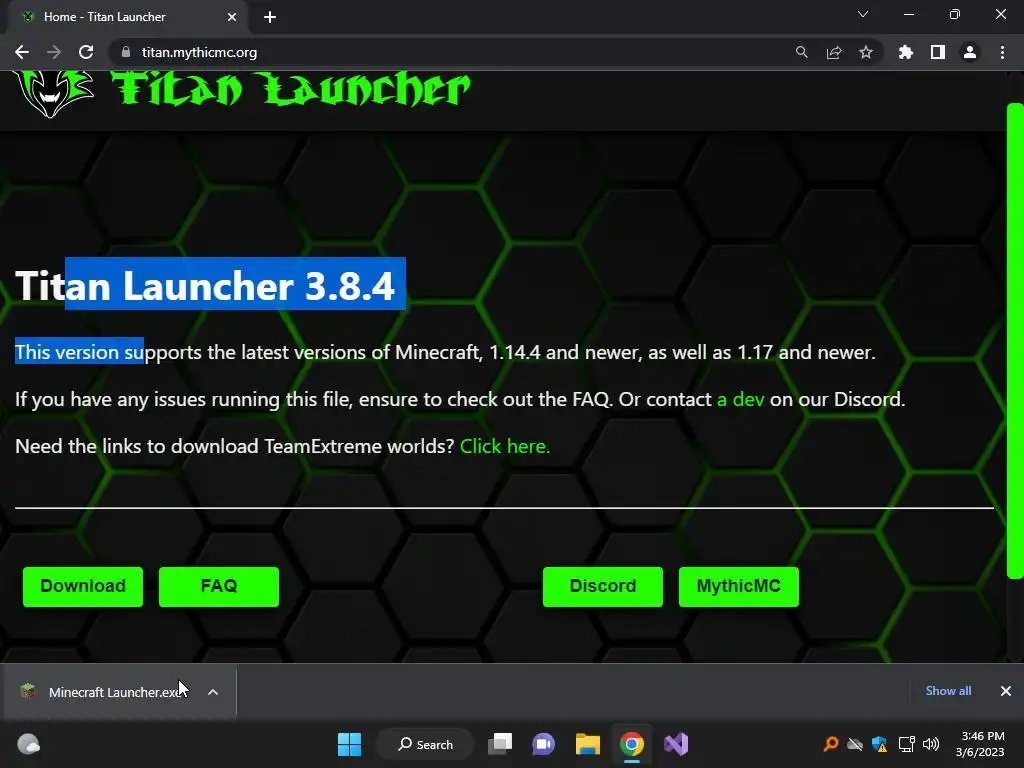Viewport: 1024px width, 768px height.
Task: View site security lock icon
Action: [x=126, y=52]
